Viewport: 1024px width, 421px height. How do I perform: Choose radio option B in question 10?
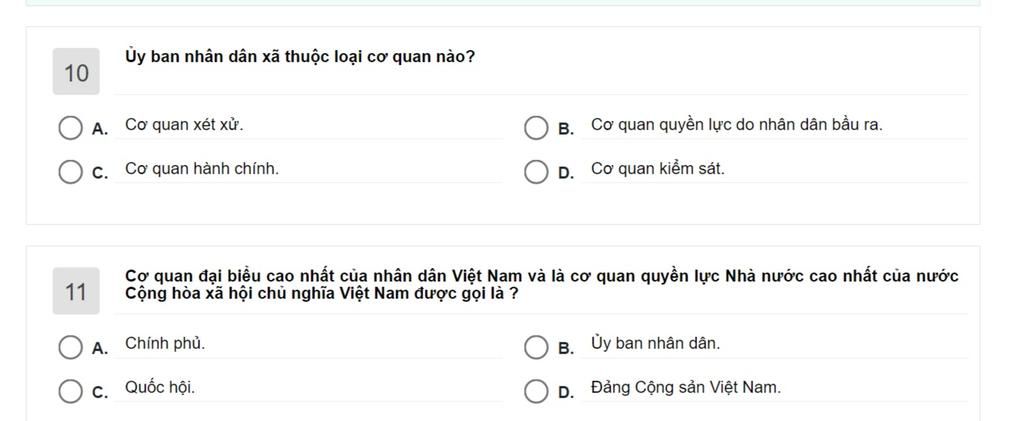[x=537, y=128]
